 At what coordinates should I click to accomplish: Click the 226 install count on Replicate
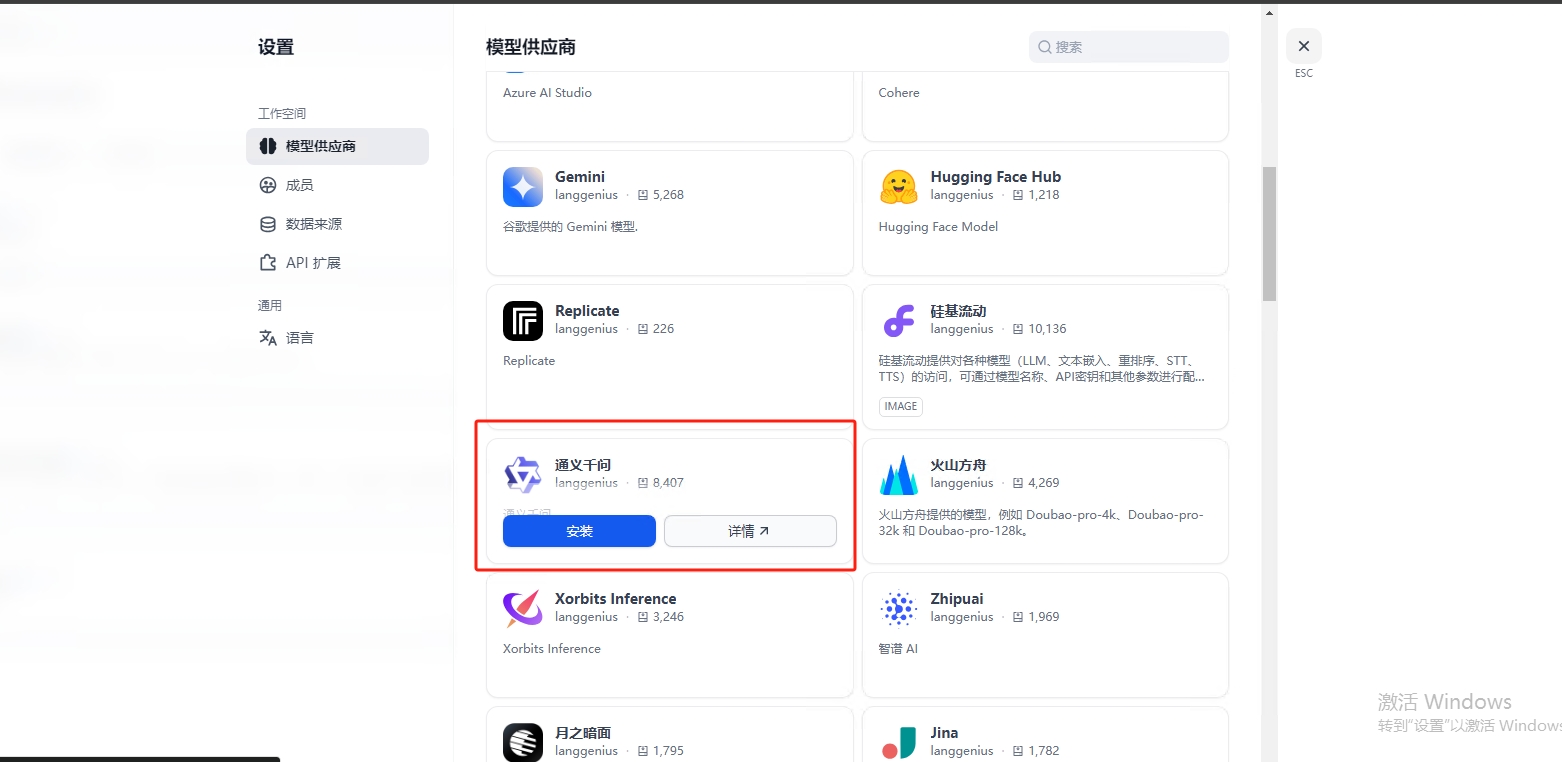click(x=663, y=329)
